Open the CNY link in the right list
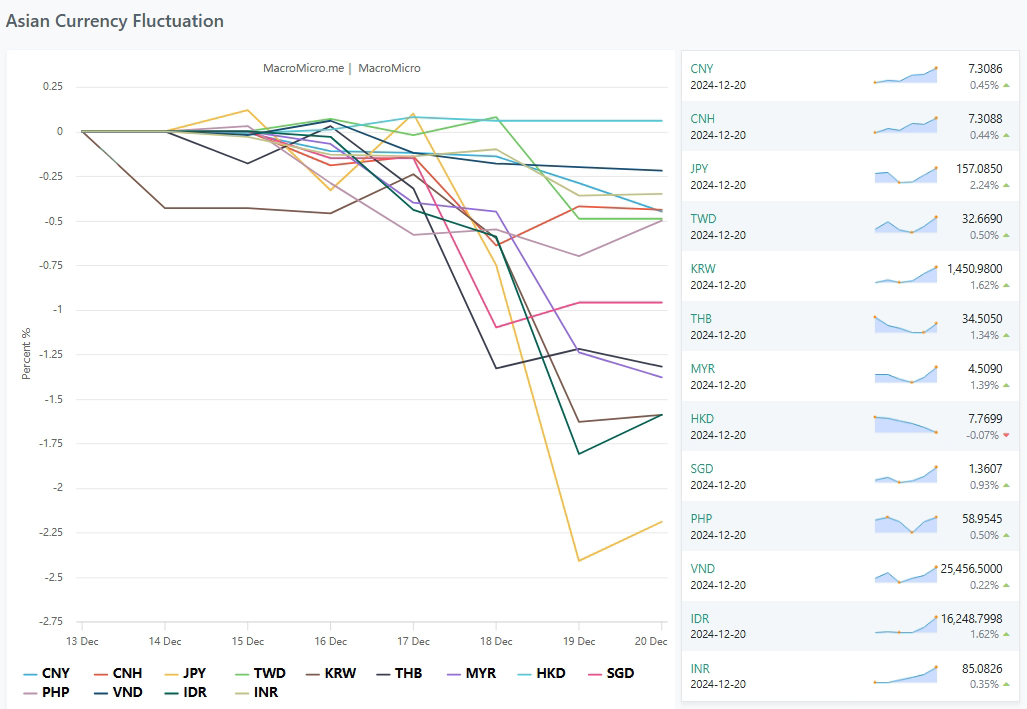Viewport: 1027px width, 709px height. pos(702,69)
